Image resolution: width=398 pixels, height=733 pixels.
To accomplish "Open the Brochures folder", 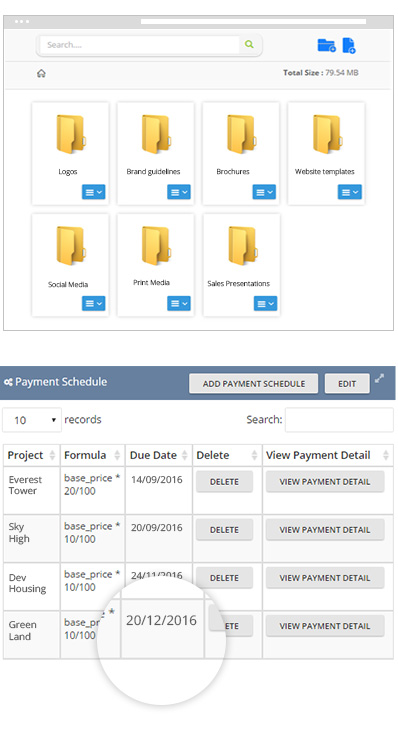I will click(241, 135).
